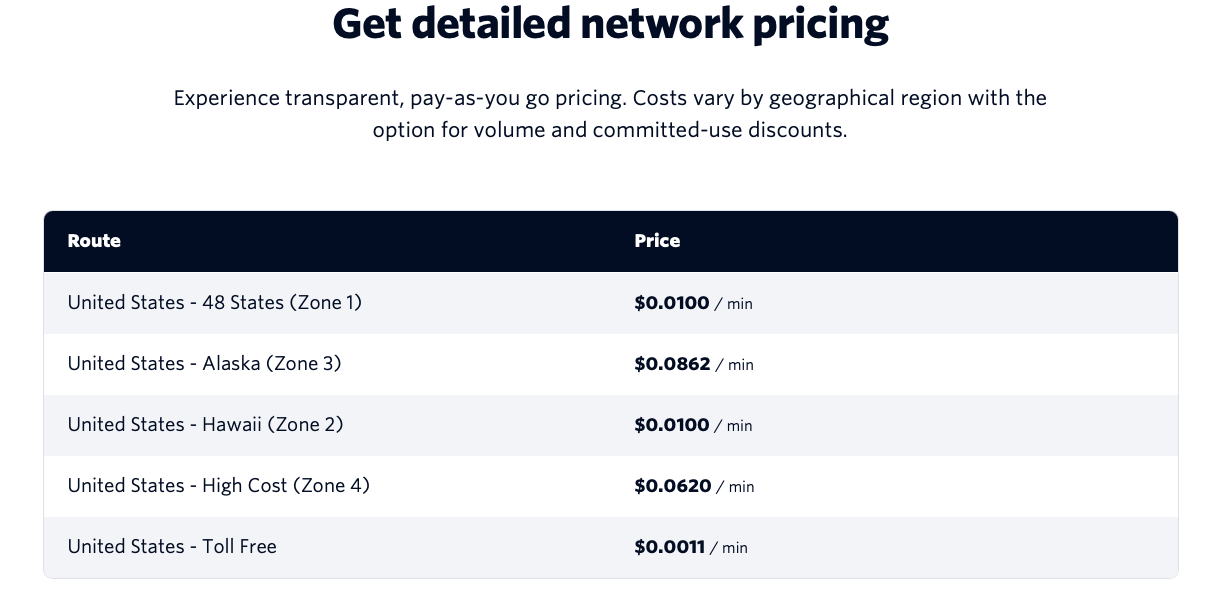Select the "United States - Alaska (Zone 3)" route
This screenshot has height=597, width=1211.
click(x=204, y=363)
